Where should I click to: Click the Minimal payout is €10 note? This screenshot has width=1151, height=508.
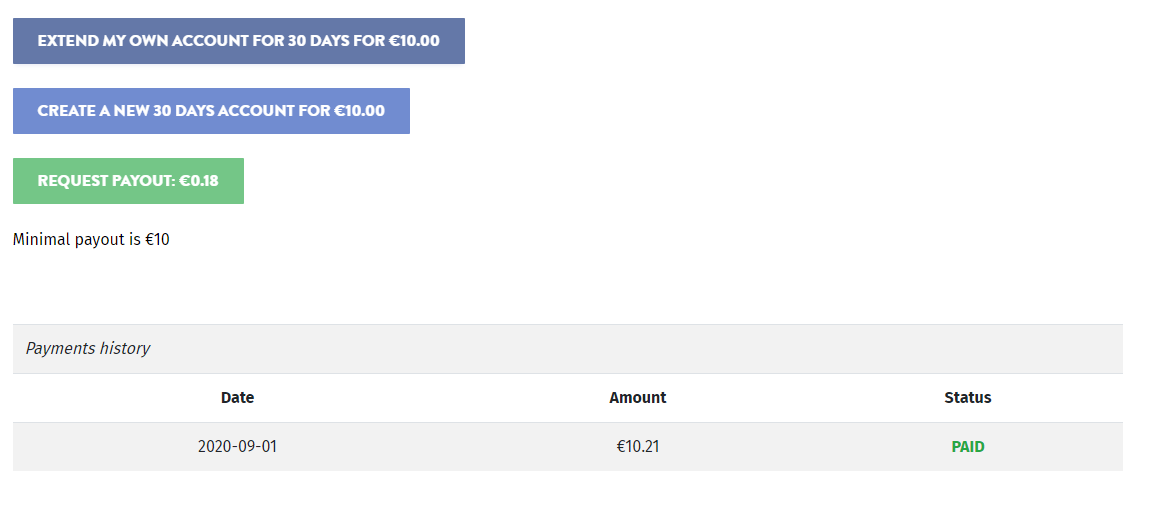[91, 240]
